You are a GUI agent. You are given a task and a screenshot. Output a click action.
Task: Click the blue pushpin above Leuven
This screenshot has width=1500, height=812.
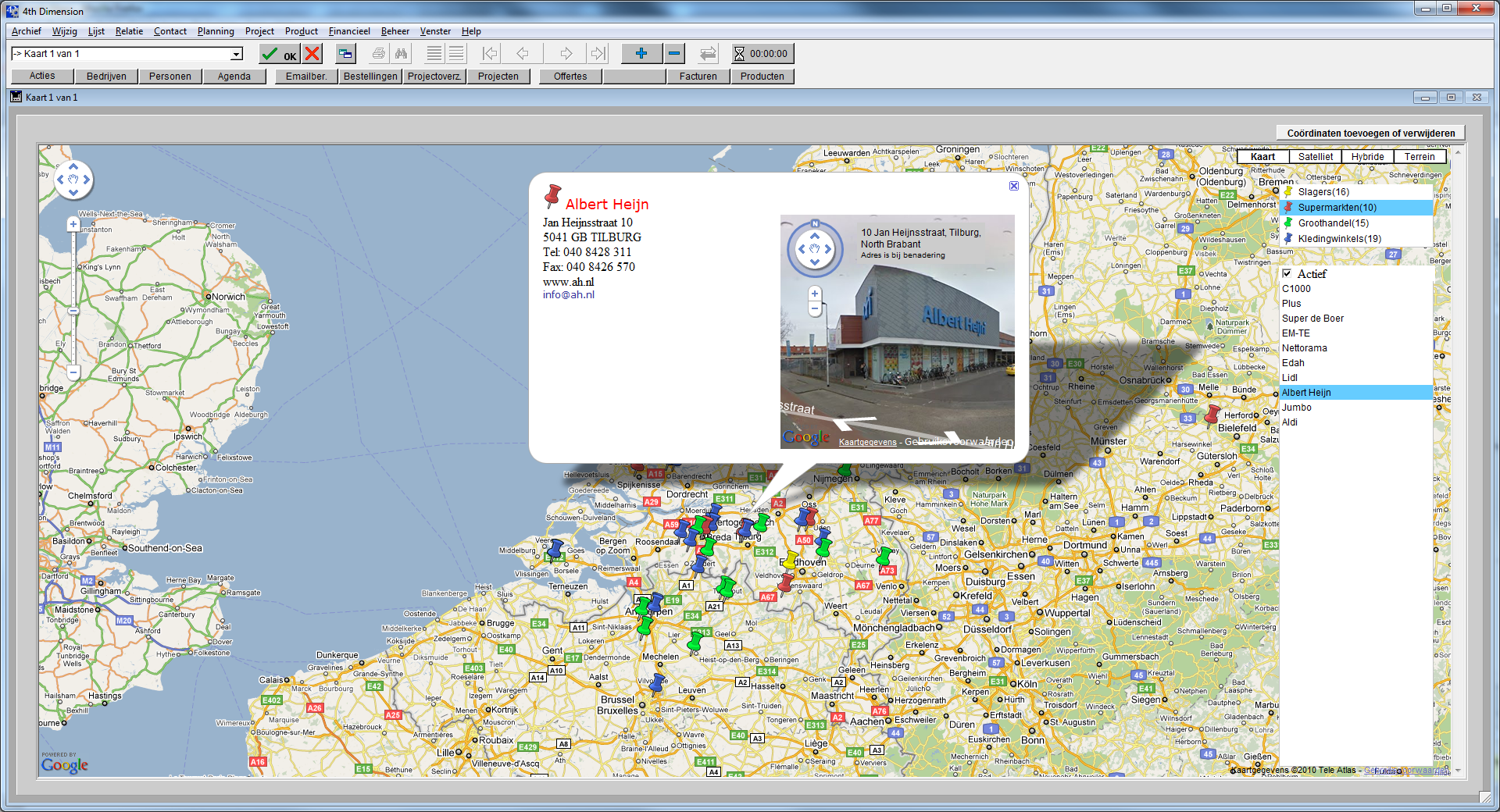659,684
